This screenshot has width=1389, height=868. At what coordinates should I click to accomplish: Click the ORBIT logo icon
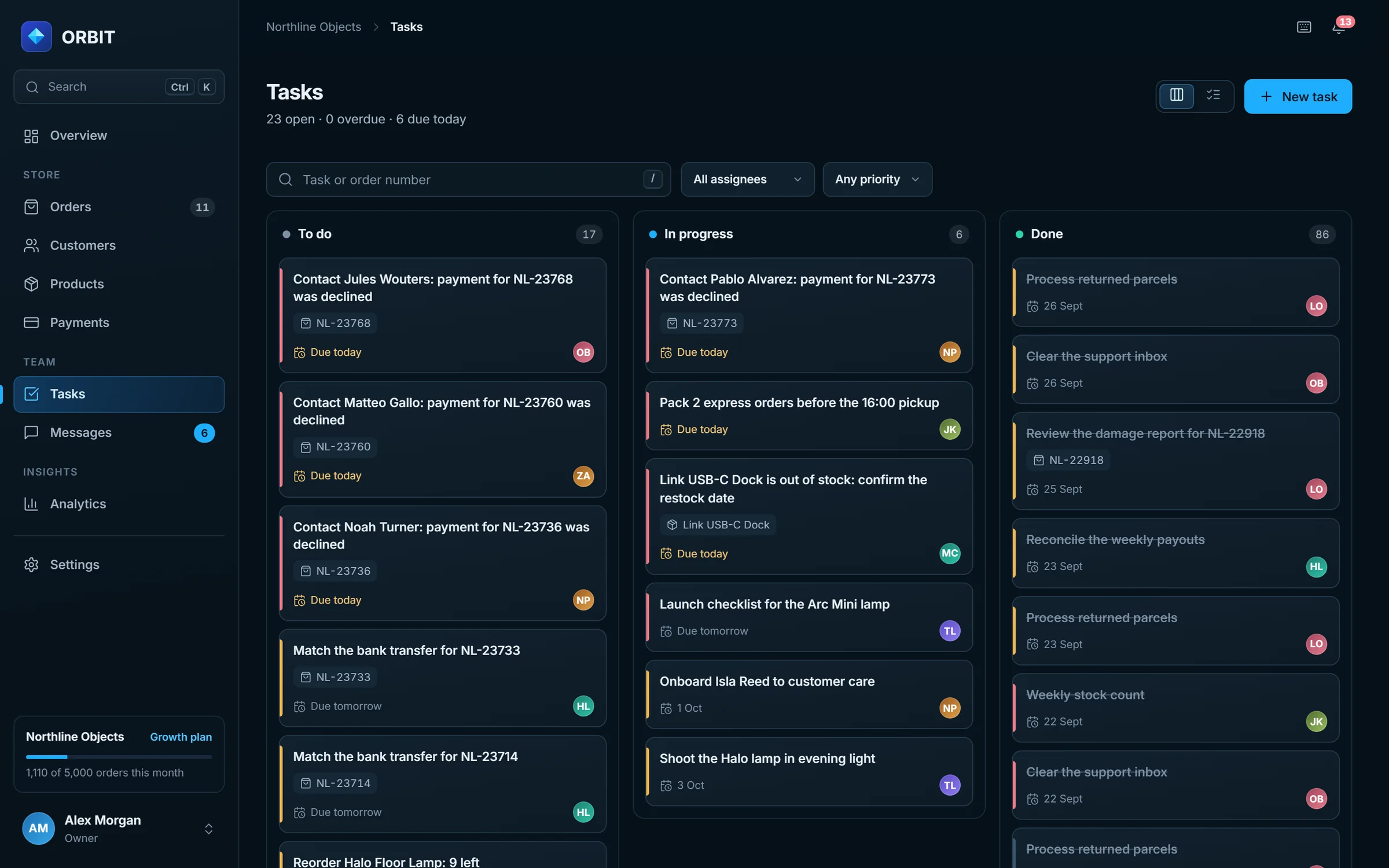pyautogui.click(x=36, y=36)
